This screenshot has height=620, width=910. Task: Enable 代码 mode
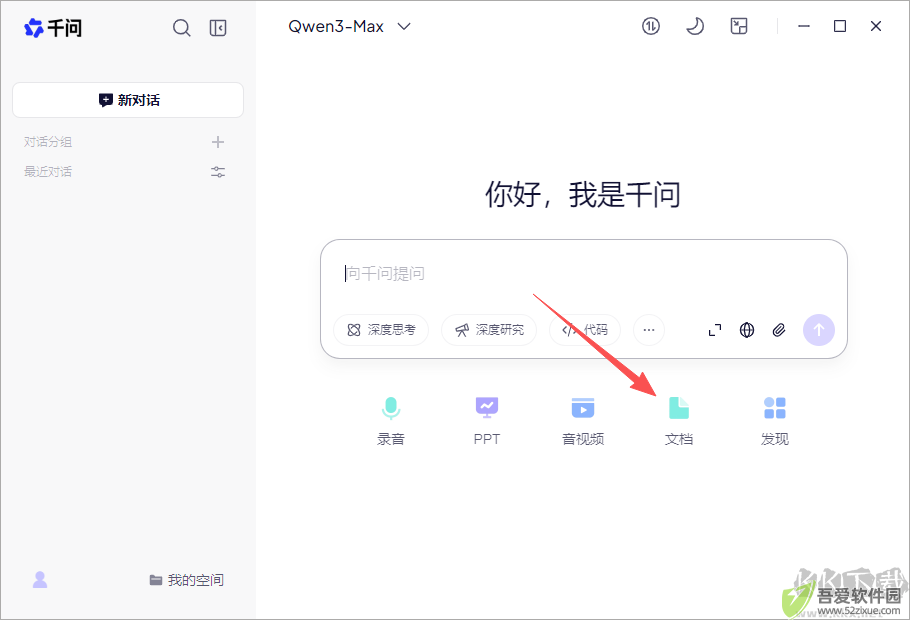(584, 330)
